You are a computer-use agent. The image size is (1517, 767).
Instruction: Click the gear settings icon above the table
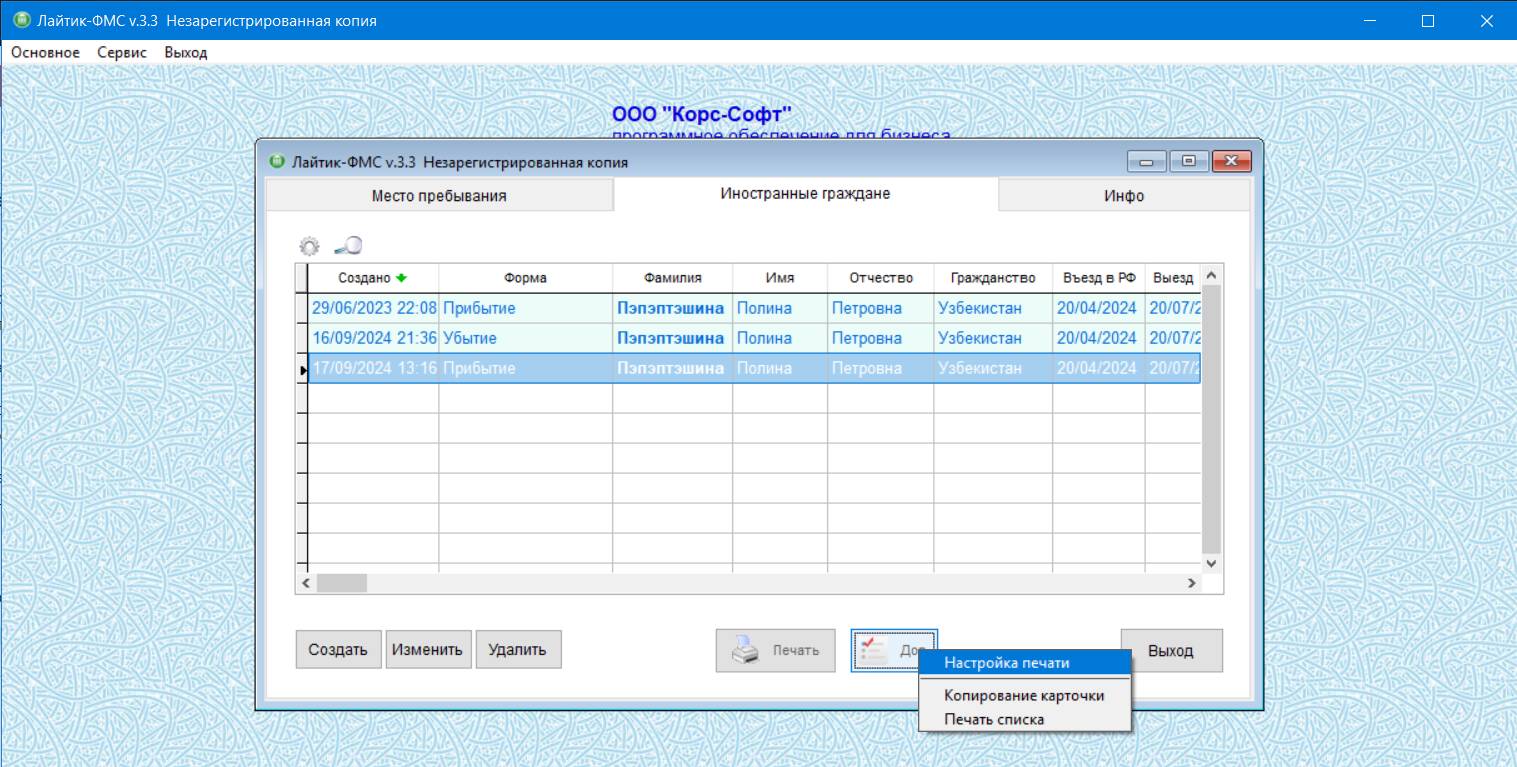pos(310,246)
